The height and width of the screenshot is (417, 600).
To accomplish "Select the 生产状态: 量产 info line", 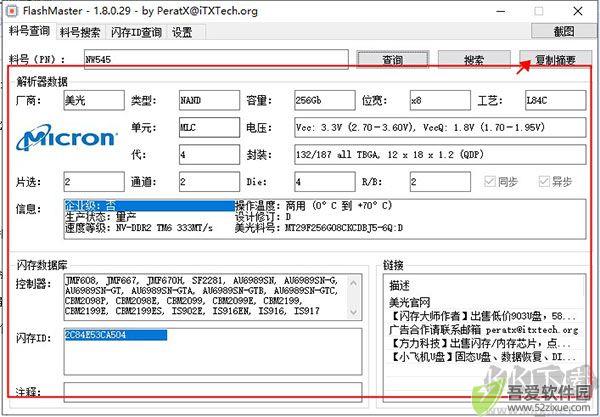I will [x=101, y=217].
